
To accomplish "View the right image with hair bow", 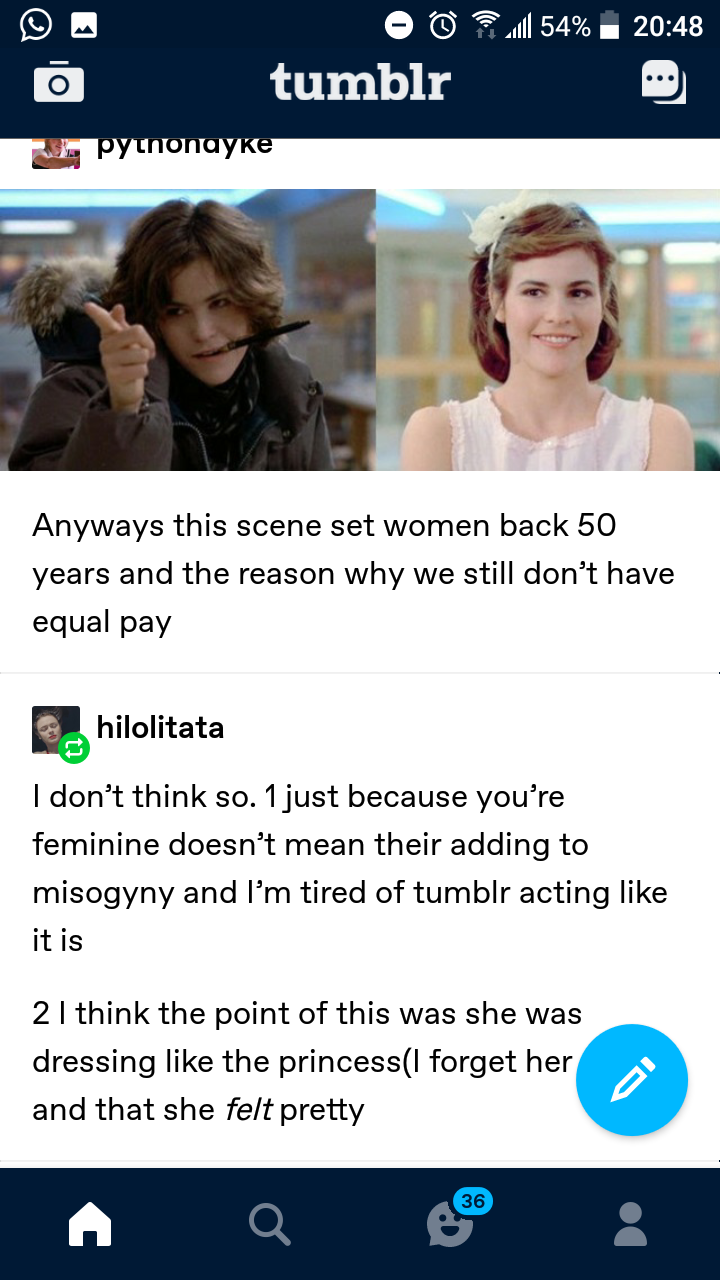I will (548, 330).
